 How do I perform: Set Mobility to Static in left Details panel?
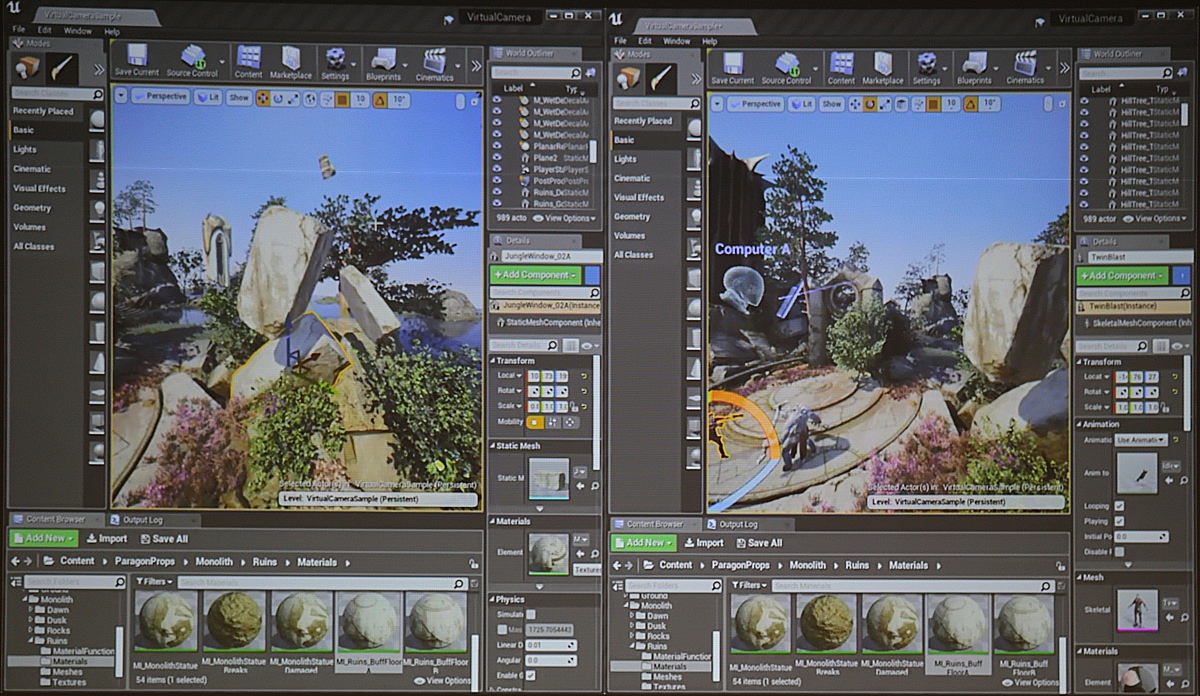click(535, 422)
